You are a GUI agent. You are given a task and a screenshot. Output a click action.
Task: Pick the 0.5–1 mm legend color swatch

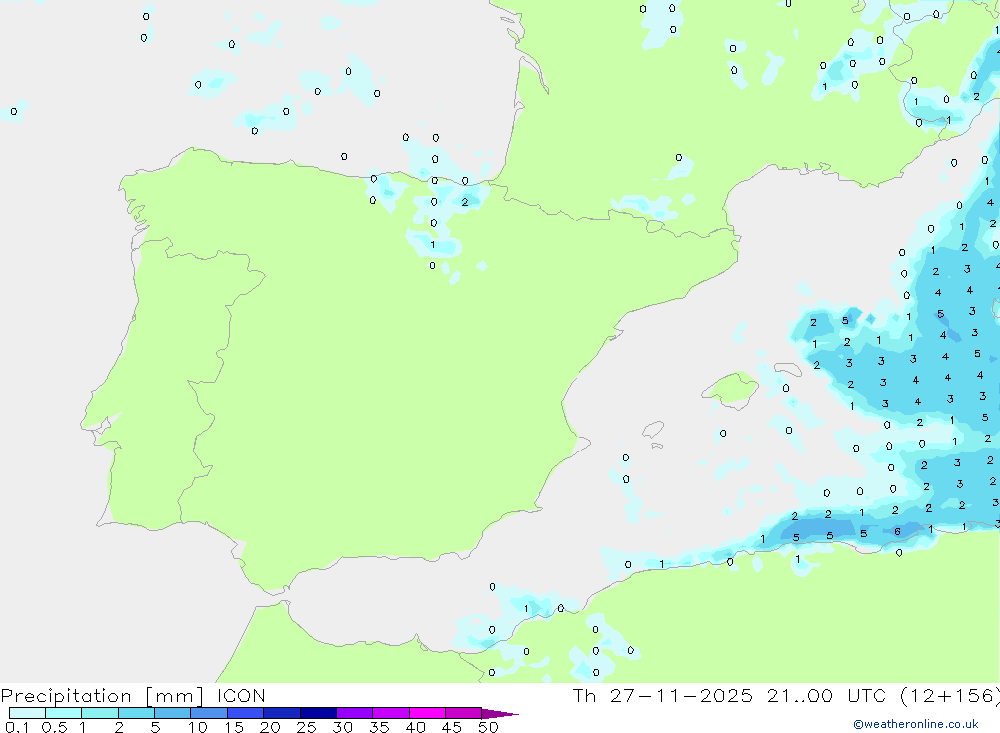(64, 713)
